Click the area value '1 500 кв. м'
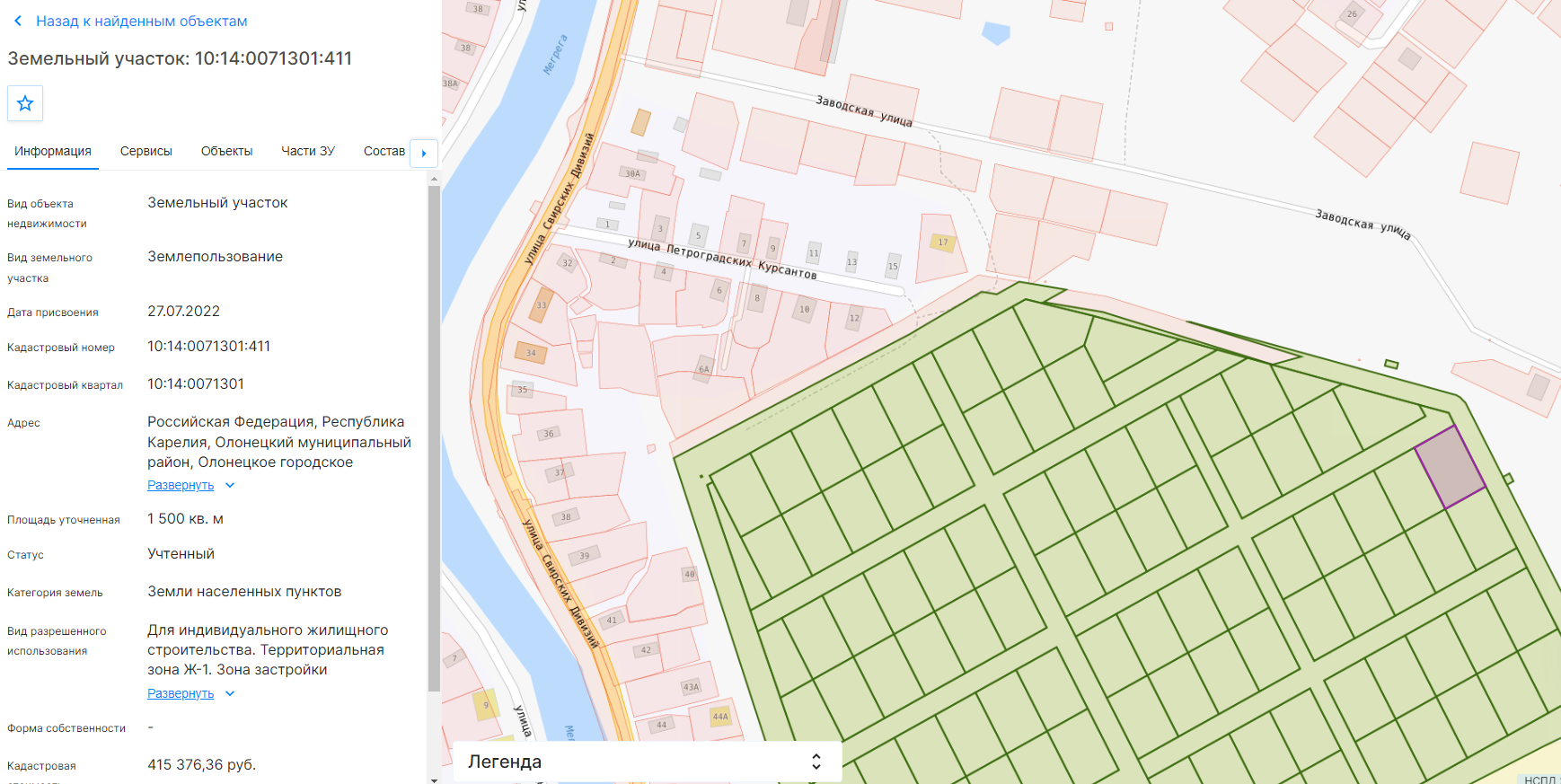 pos(185,519)
